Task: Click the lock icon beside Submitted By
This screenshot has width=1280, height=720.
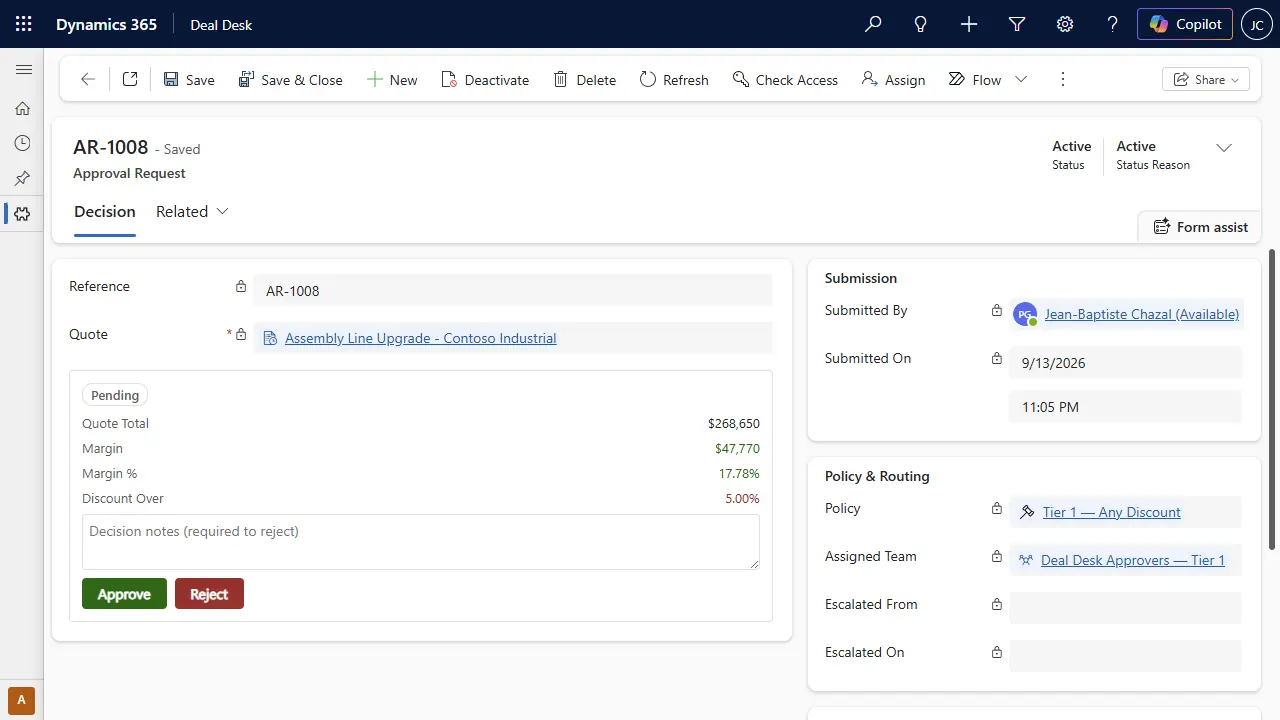Action: coord(997,310)
